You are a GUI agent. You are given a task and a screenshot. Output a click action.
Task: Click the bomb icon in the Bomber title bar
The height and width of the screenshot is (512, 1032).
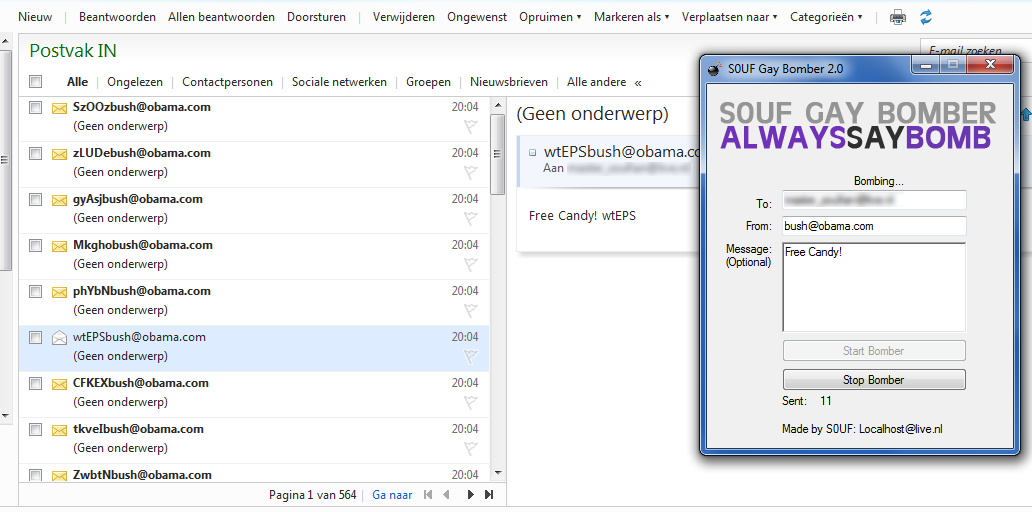pos(713,68)
